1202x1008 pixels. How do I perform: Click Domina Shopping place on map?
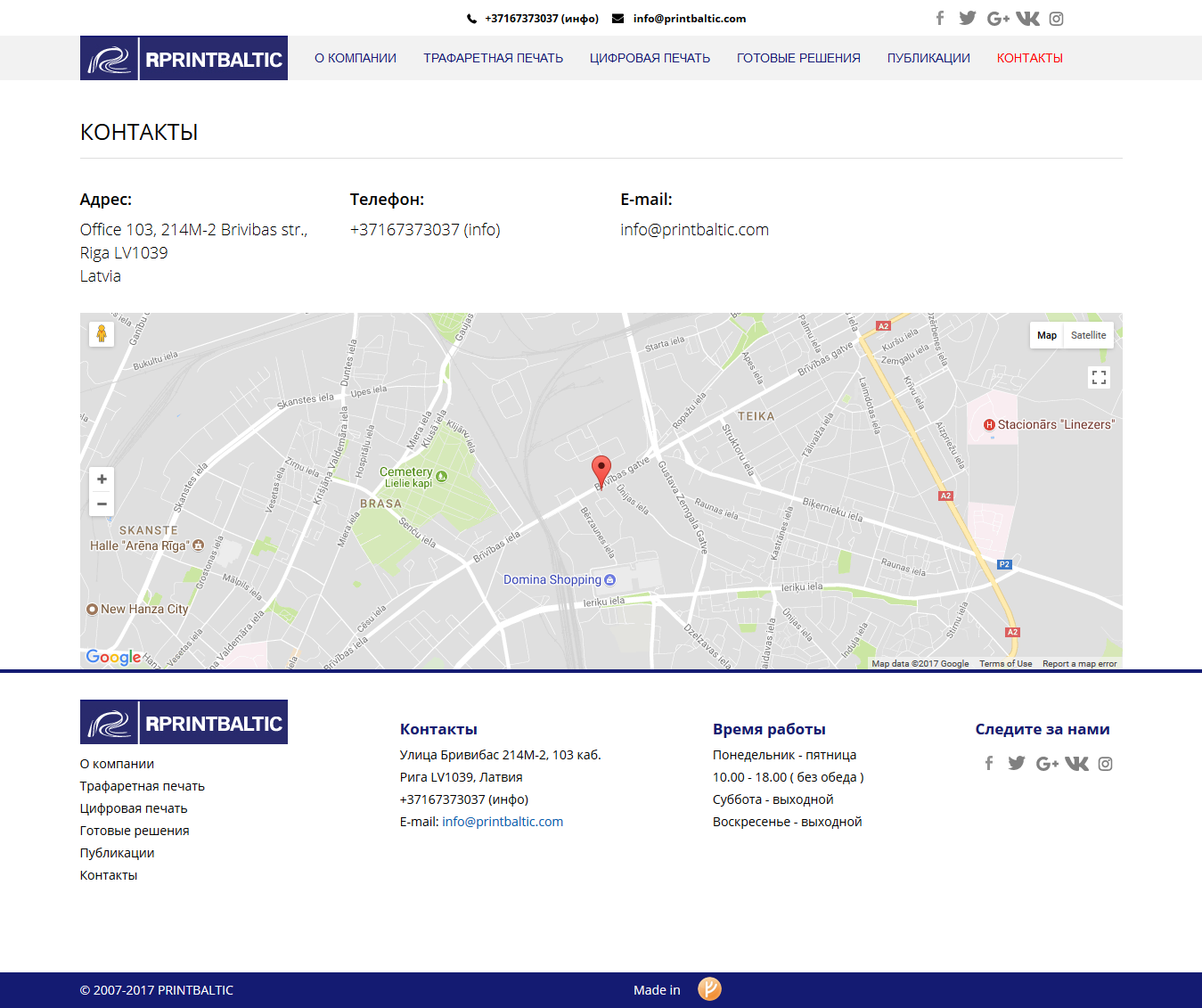pos(559,579)
